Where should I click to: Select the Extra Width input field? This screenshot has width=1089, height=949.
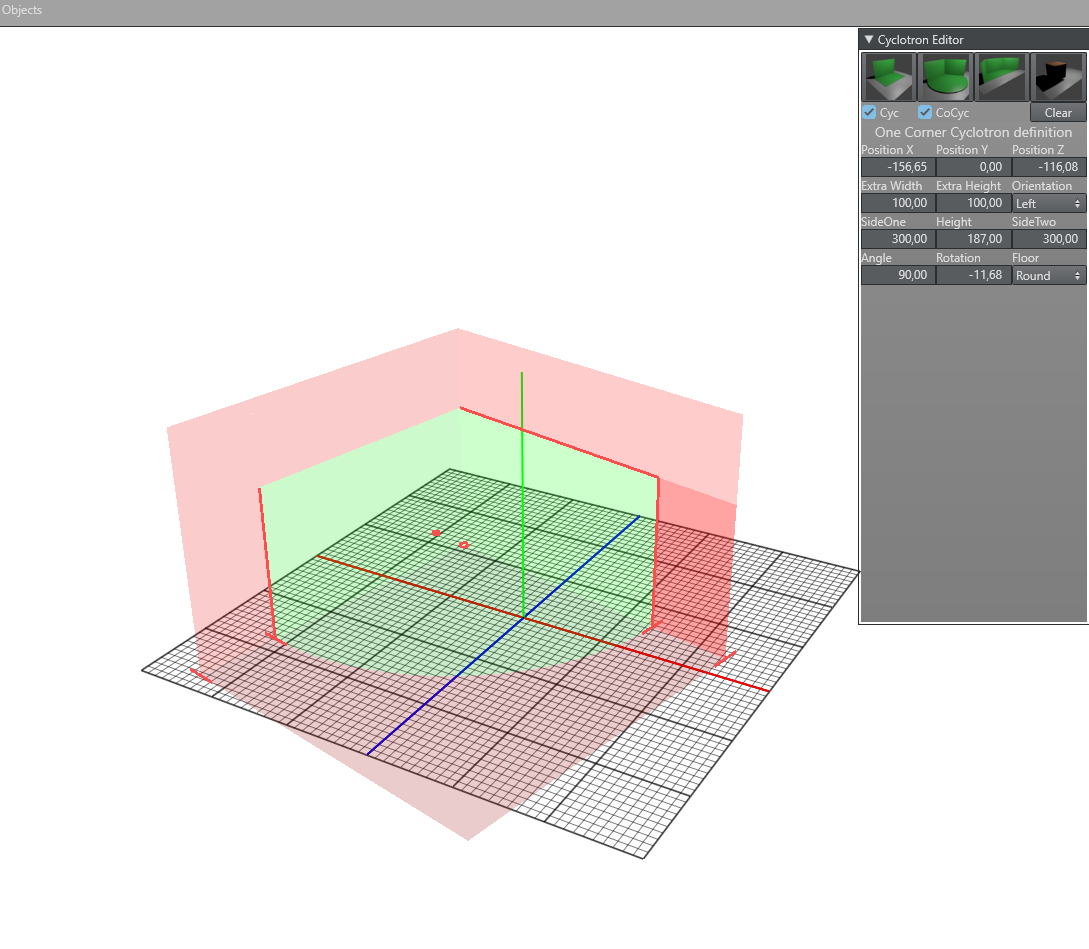(x=897, y=203)
